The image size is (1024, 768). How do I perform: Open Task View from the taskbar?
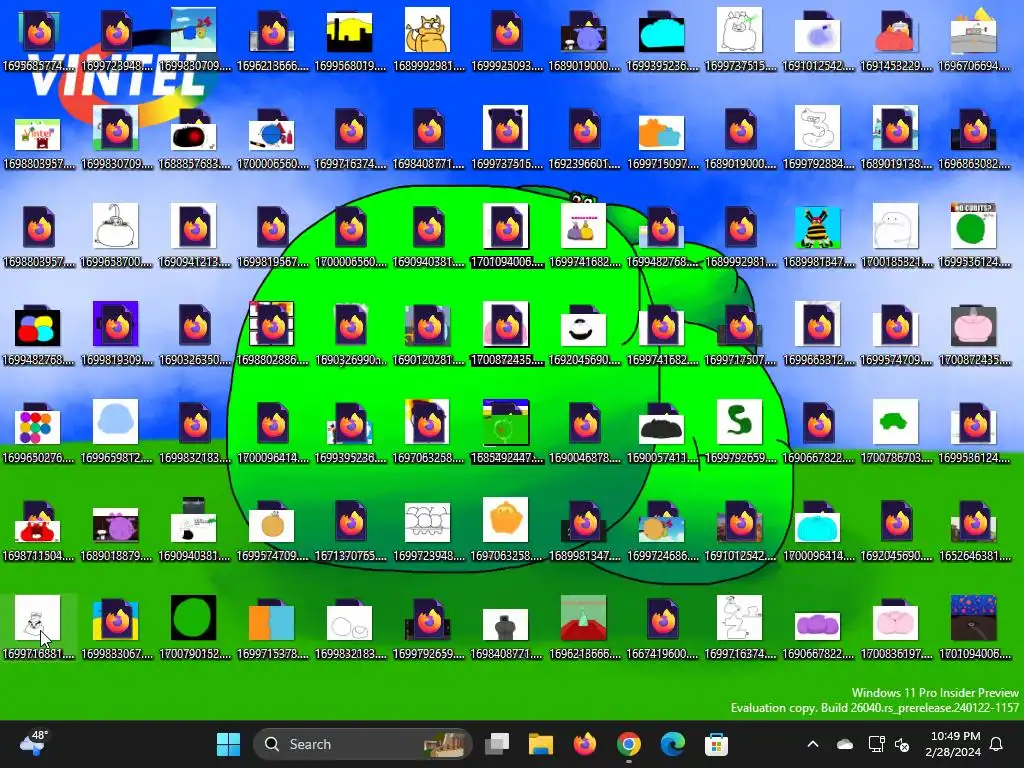click(497, 744)
